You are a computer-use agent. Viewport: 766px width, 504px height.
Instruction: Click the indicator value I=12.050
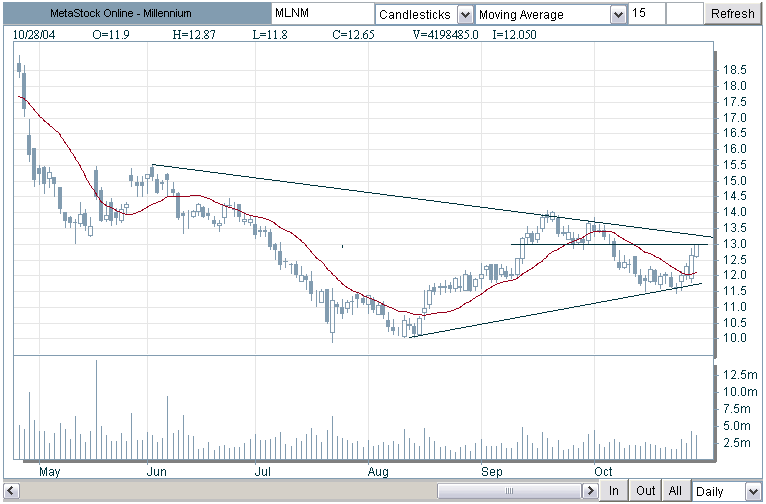pyautogui.click(x=514, y=35)
